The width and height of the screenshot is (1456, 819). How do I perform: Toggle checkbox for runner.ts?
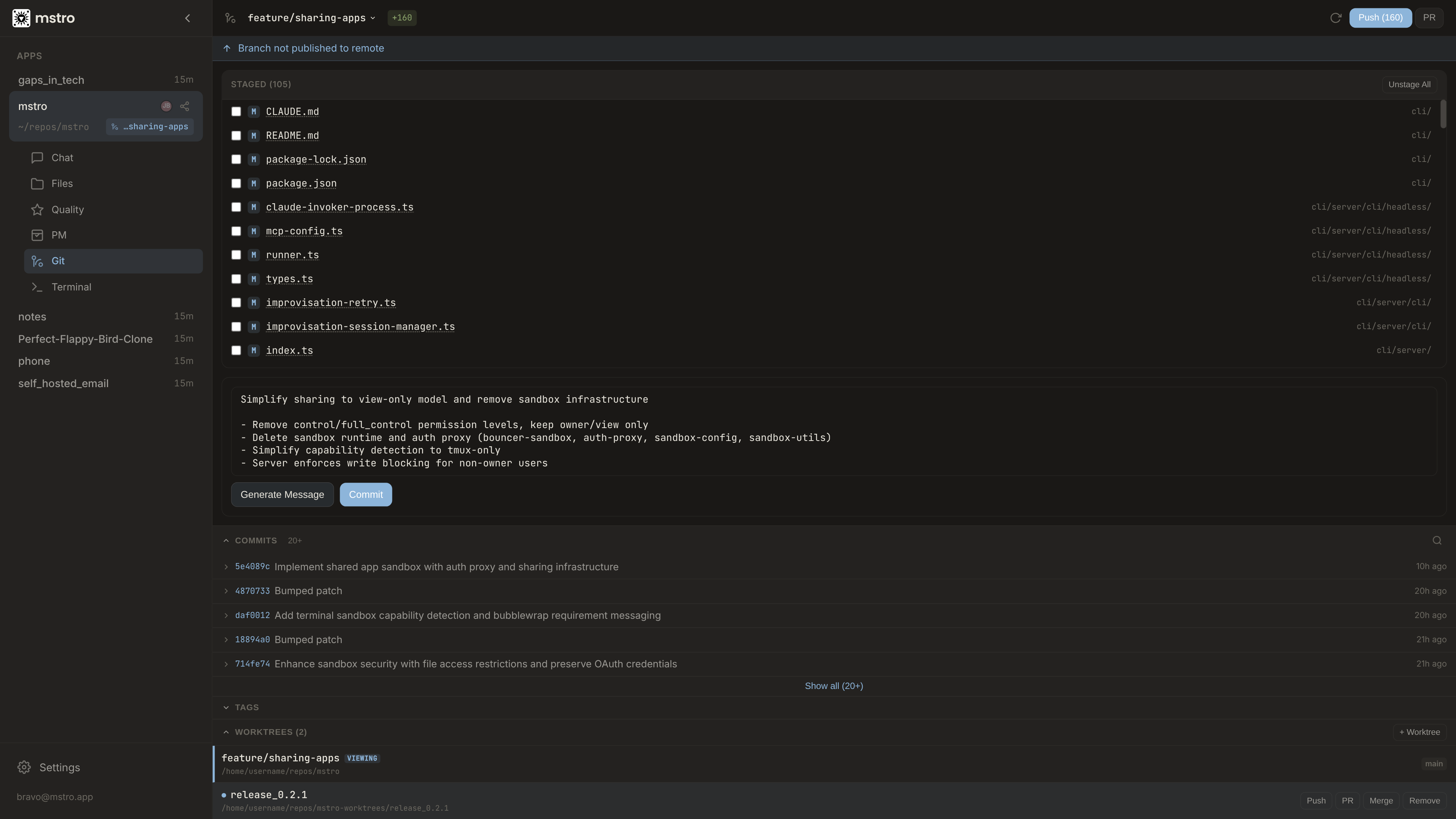click(x=236, y=255)
